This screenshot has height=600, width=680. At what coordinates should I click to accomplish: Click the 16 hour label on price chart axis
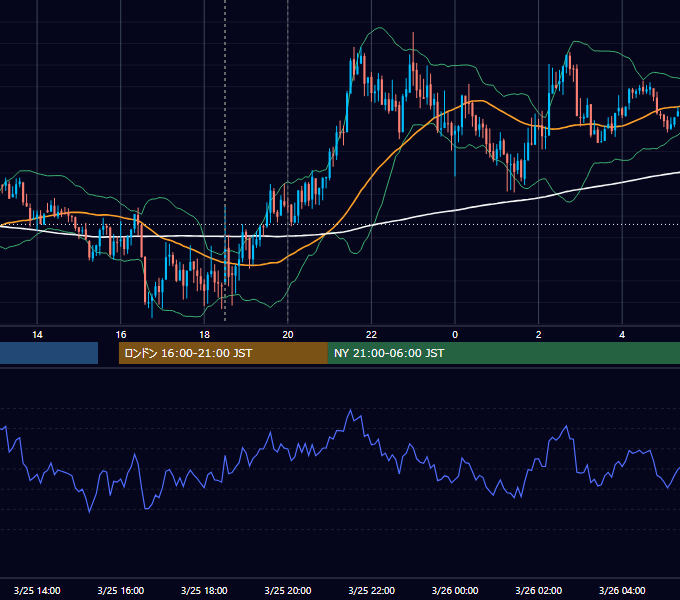click(121, 335)
